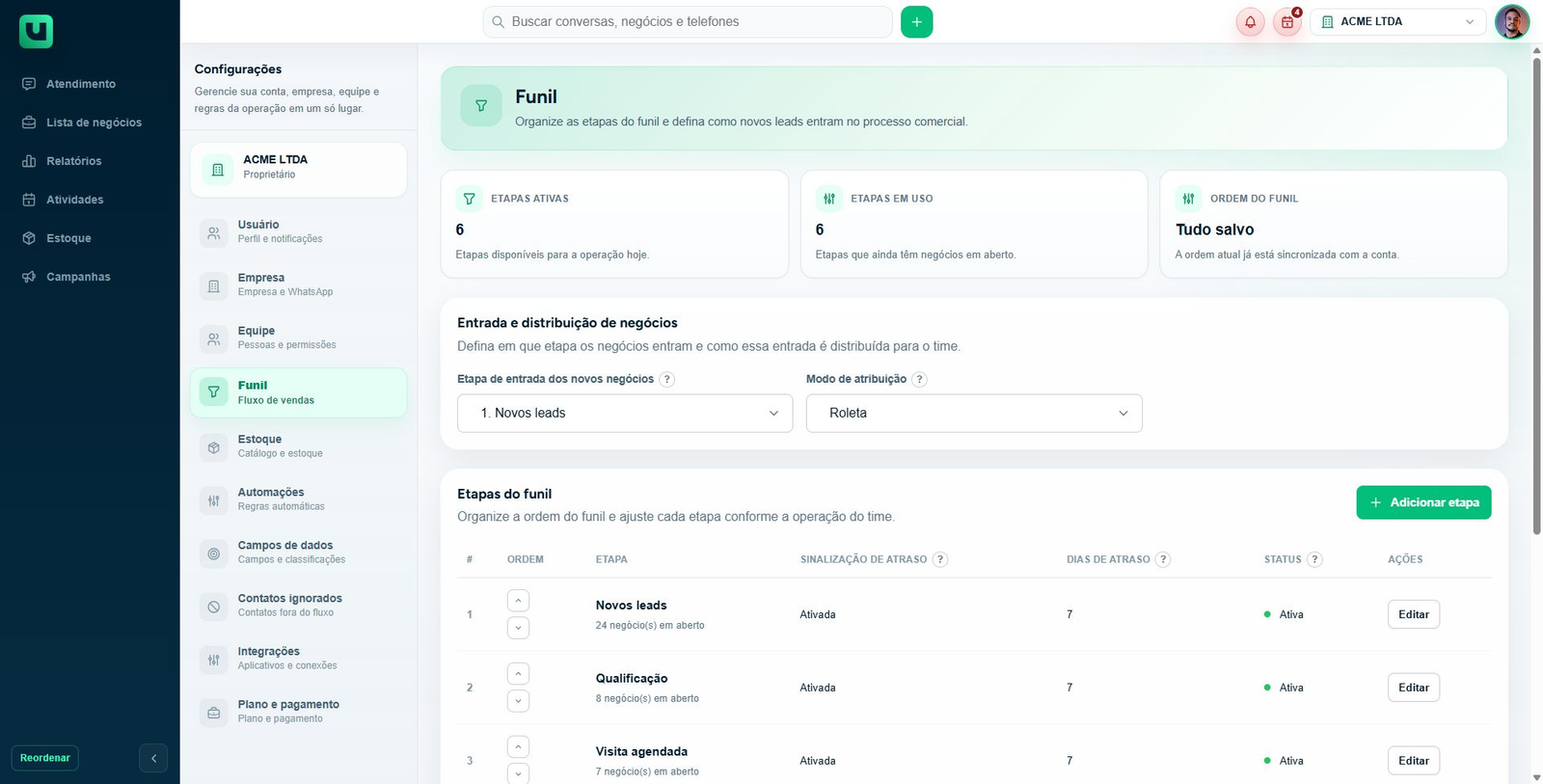This screenshot has height=784, width=1543.
Task: Move Qualificação stage up
Action: (518, 674)
